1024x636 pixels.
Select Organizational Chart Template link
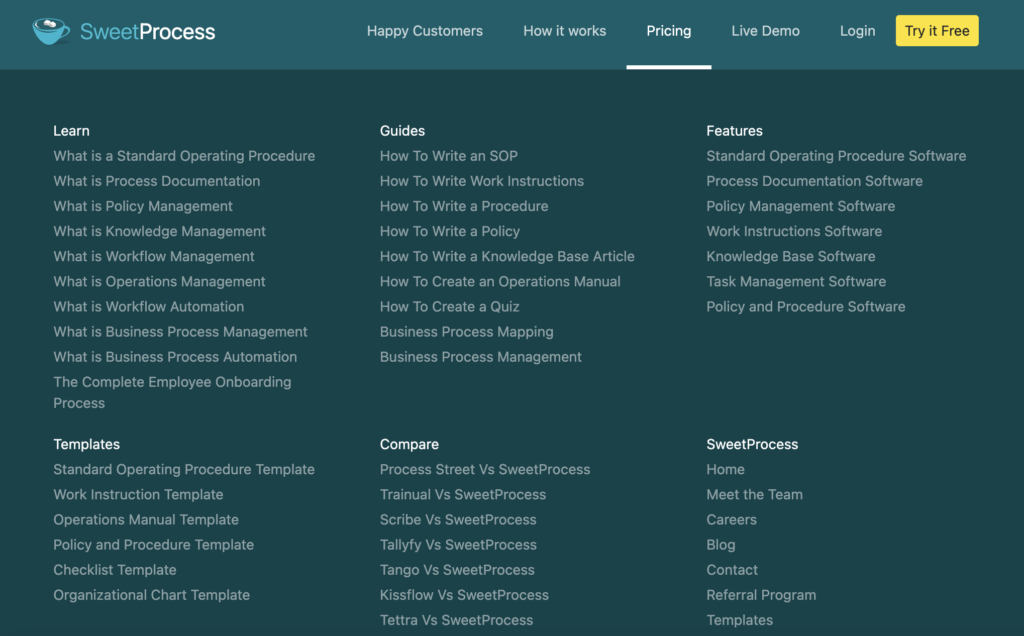pyautogui.click(x=151, y=595)
